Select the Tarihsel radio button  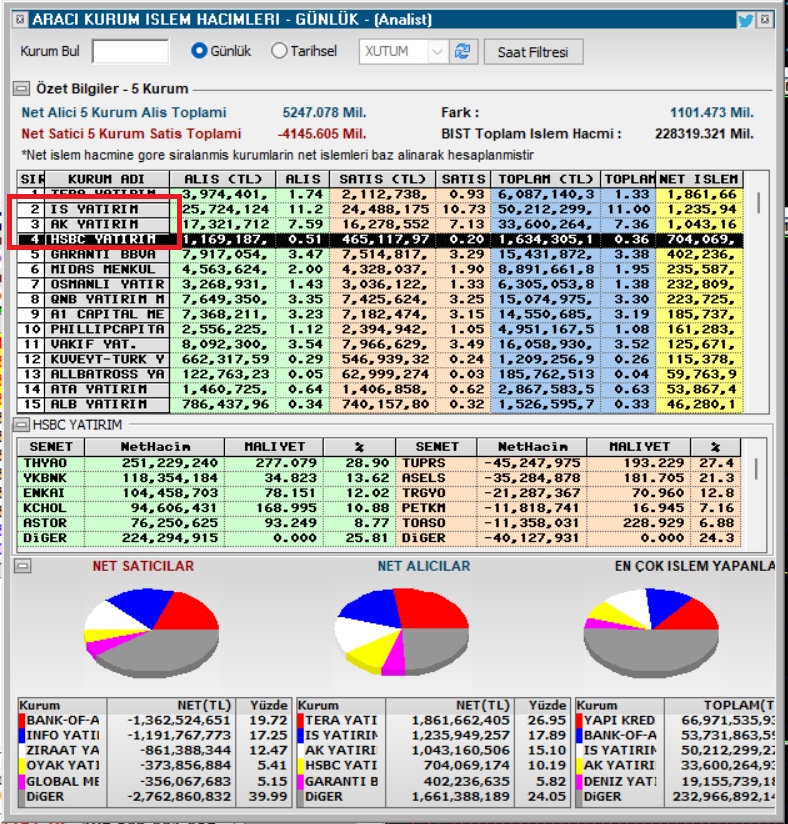coord(279,51)
